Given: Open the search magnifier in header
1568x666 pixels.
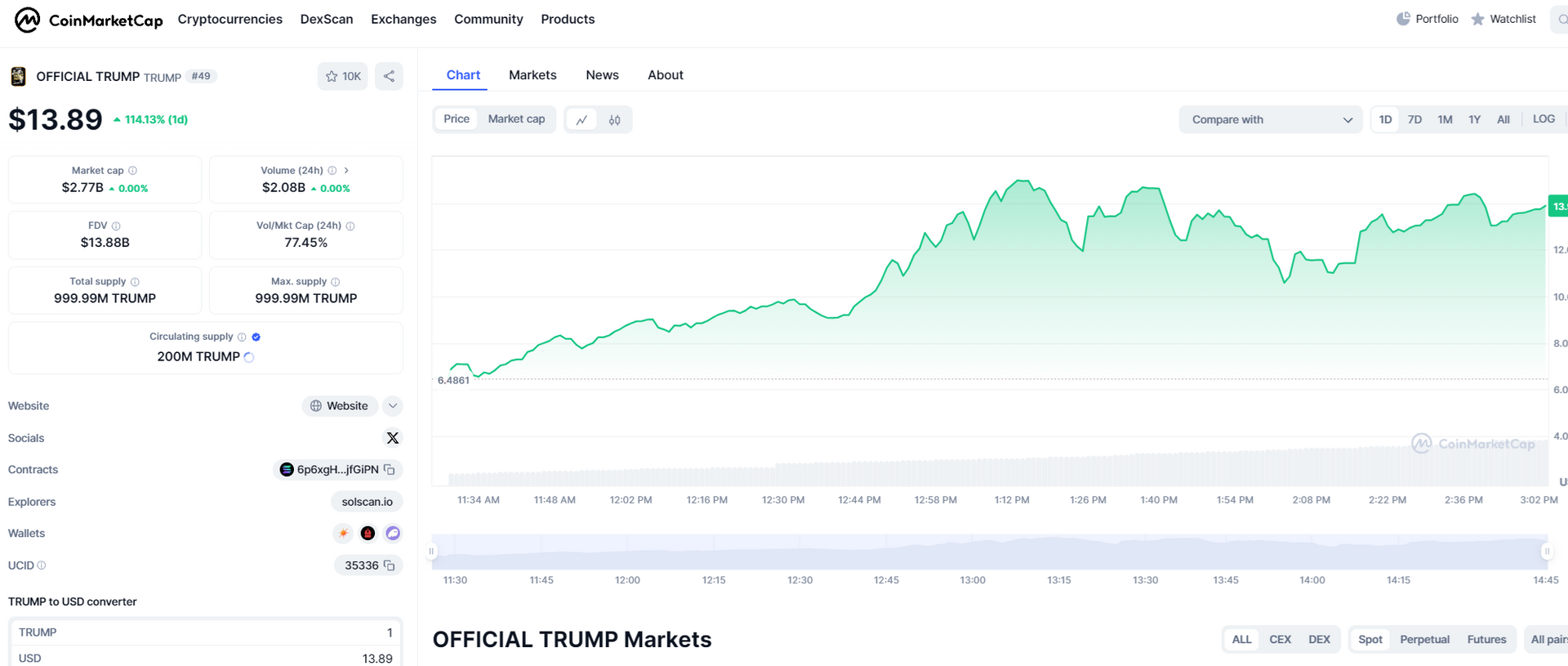Looking at the screenshot, I should (x=1561, y=19).
